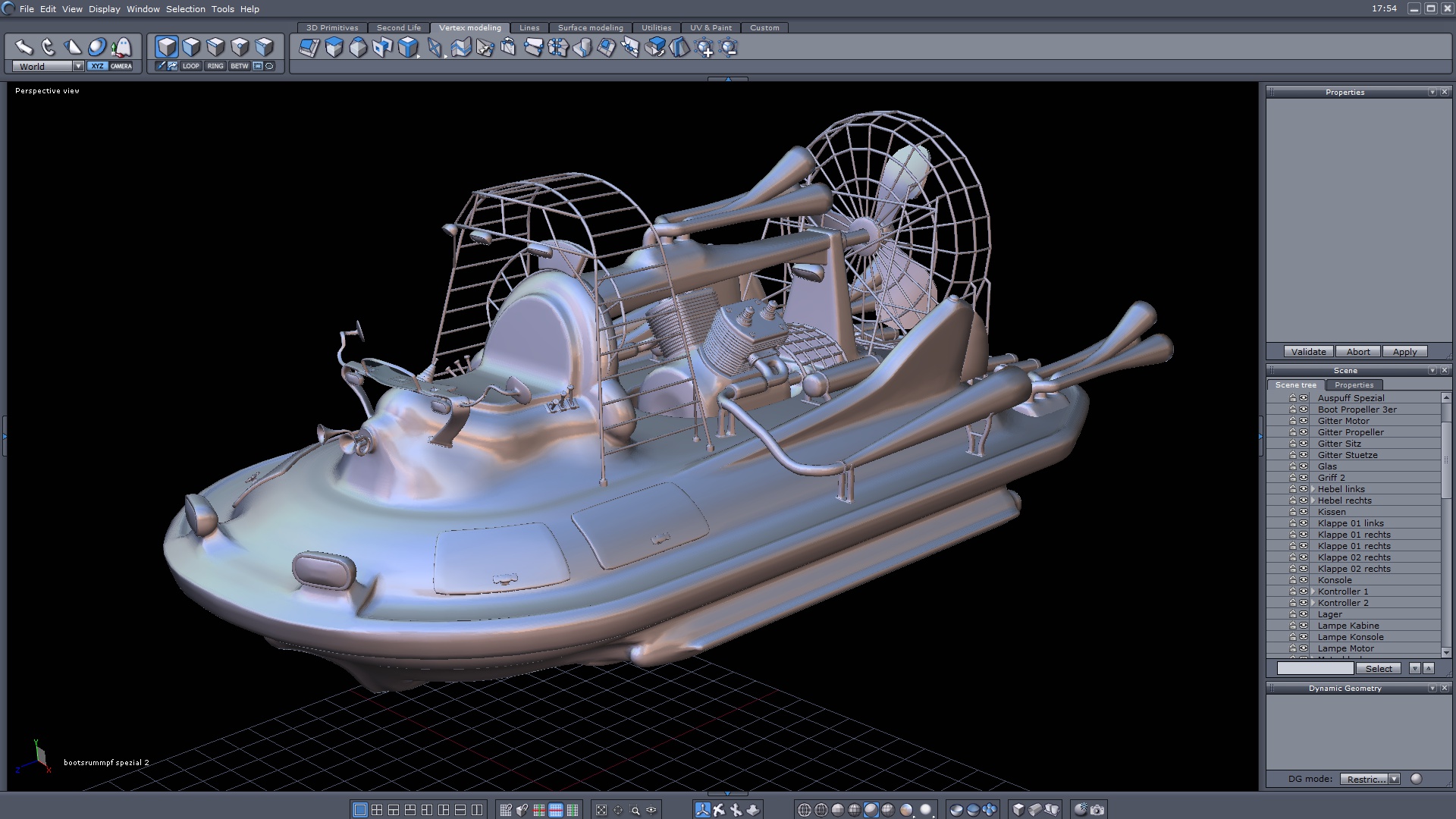Switch to single viewport layout

pos(360,810)
